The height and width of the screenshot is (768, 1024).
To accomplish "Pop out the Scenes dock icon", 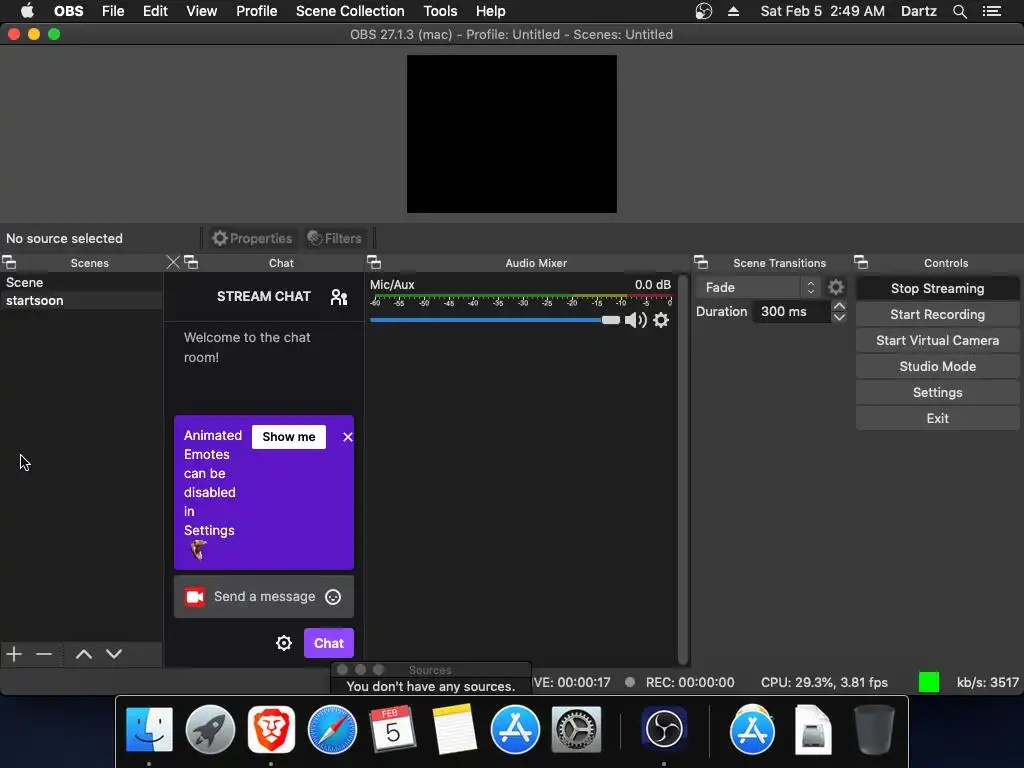I will (x=9, y=263).
